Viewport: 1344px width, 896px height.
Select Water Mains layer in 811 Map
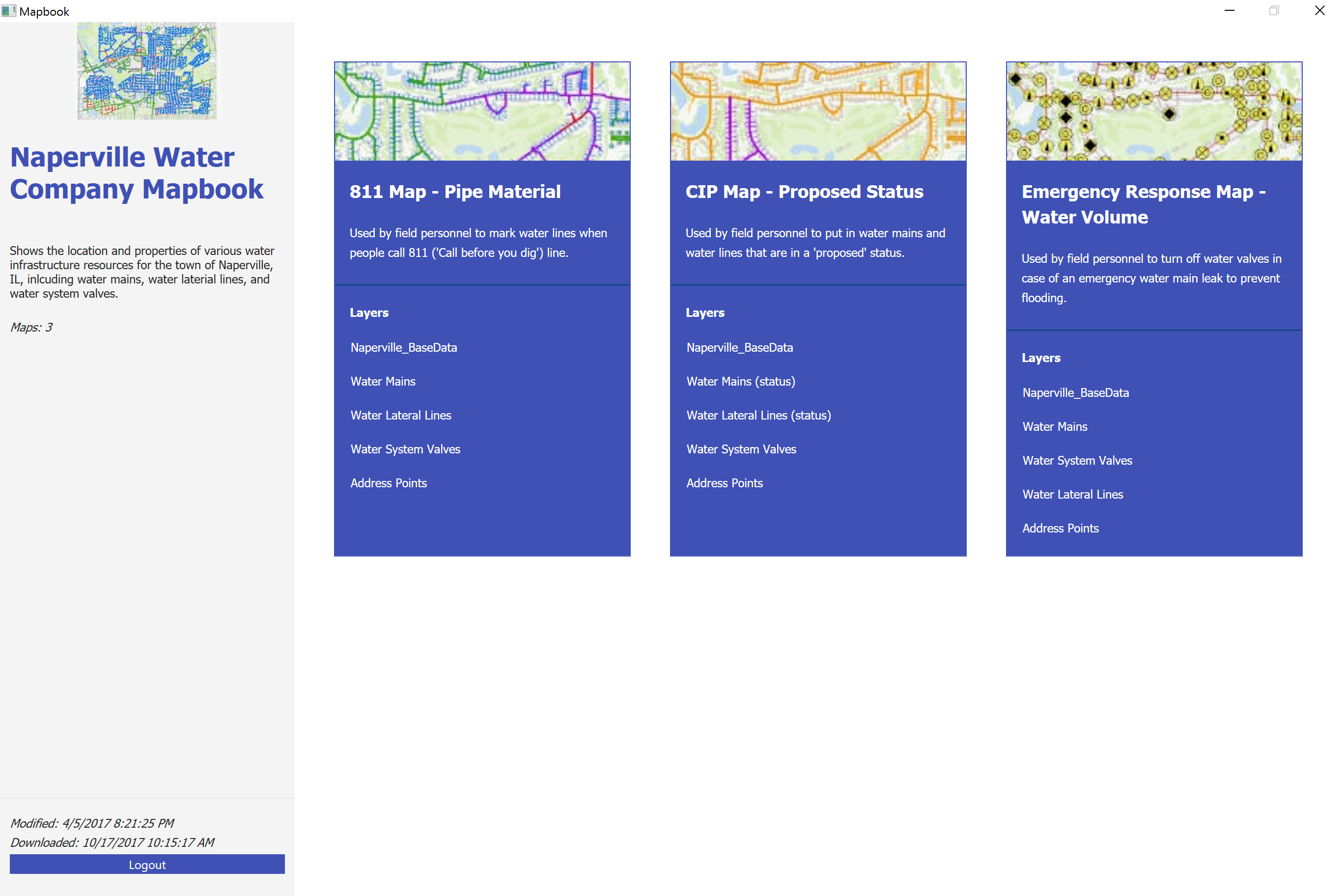(383, 381)
